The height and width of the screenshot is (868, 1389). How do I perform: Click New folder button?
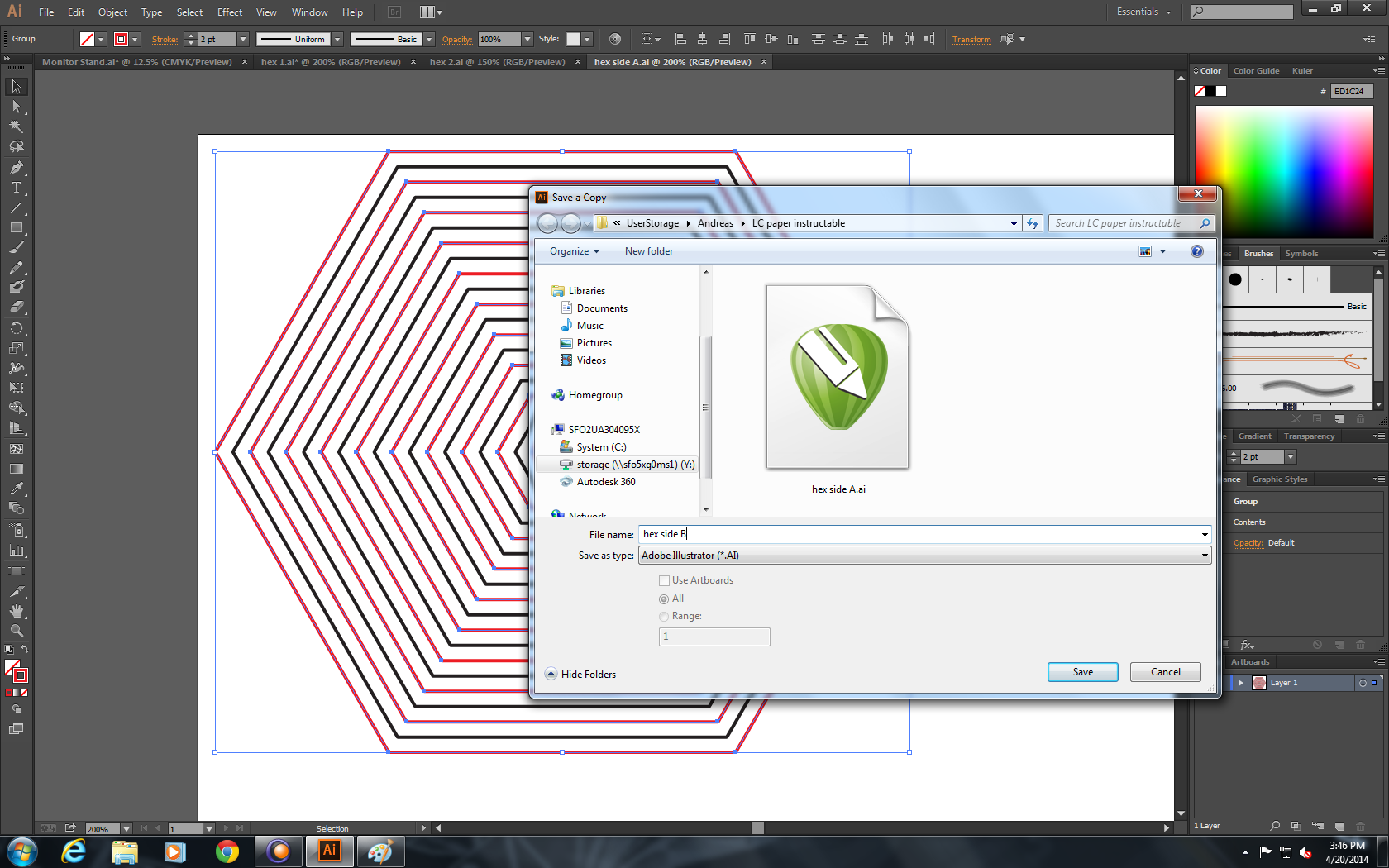[649, 251]
